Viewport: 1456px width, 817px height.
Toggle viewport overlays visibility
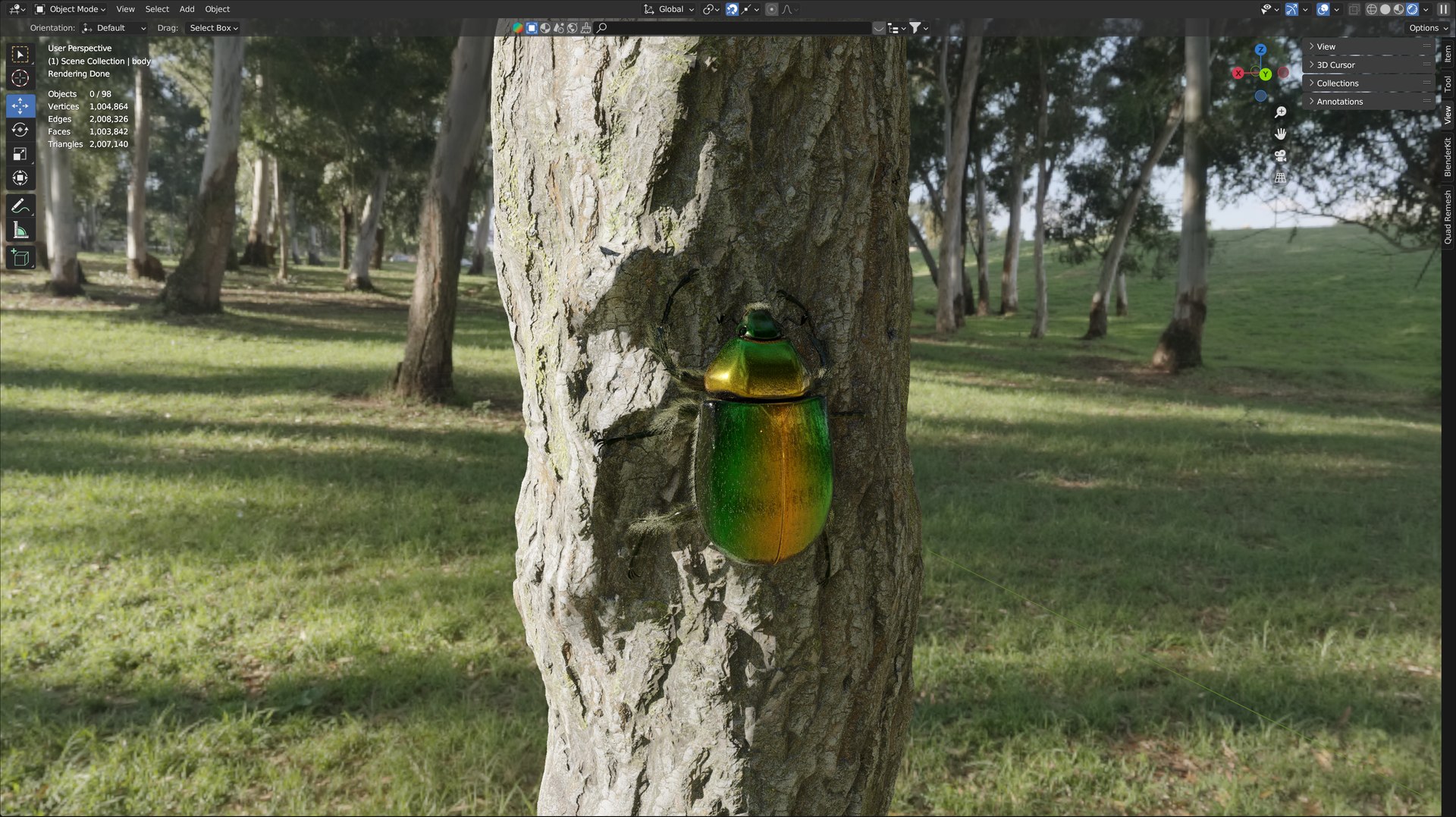[1323, 9]
